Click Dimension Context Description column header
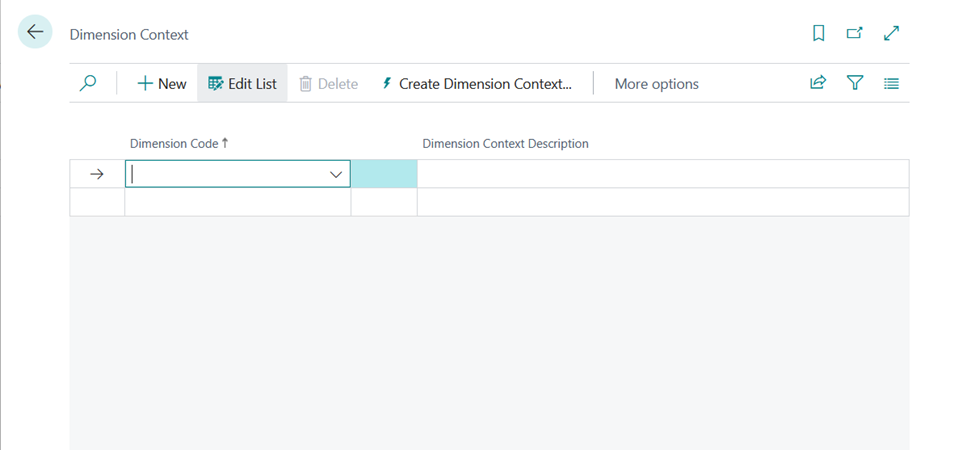This screenshot has height=450, width=975. (x=505, y=143)
